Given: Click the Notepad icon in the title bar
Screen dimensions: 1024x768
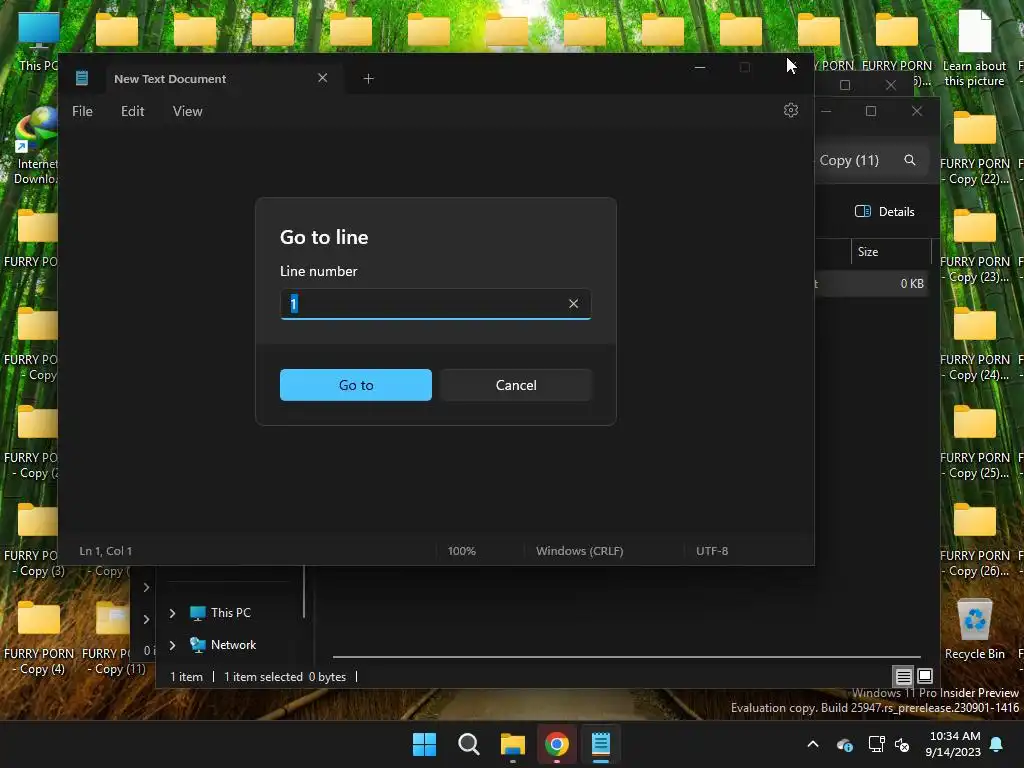Looking at the screenshot, I should click(82, 78).
